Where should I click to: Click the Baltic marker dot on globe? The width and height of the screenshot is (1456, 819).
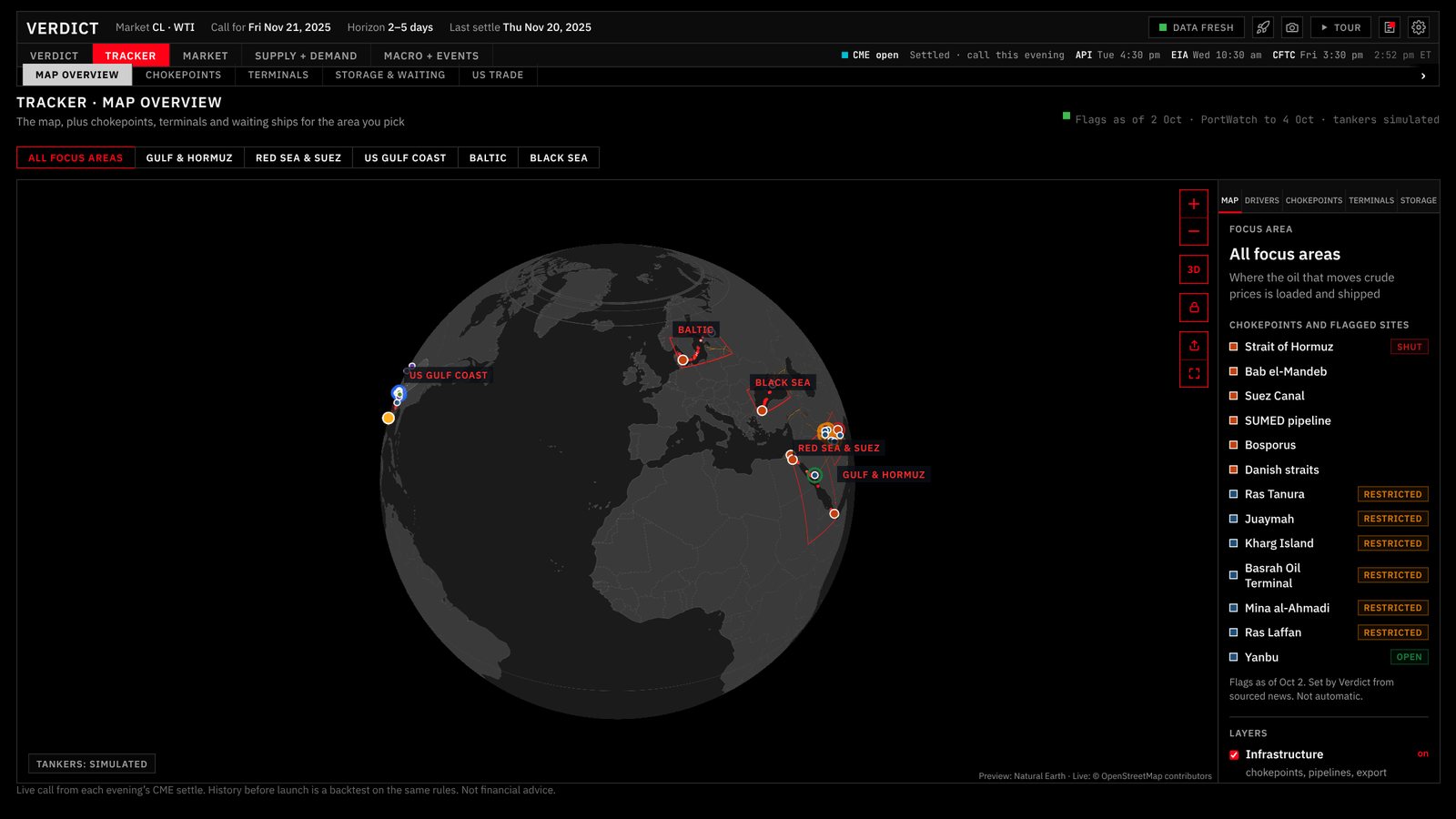coord(682,360)
